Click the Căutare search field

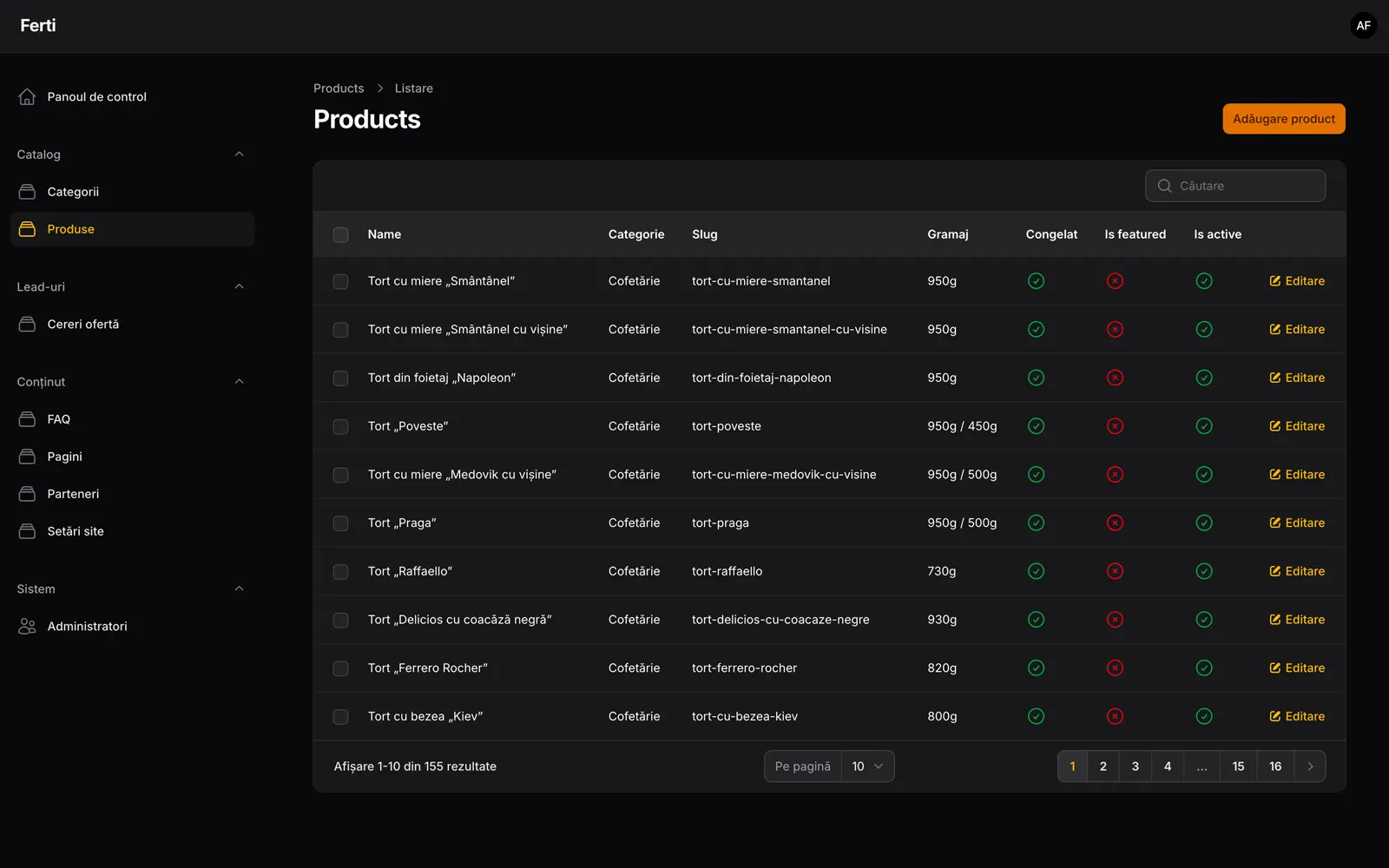click(x=1235, y=186)
